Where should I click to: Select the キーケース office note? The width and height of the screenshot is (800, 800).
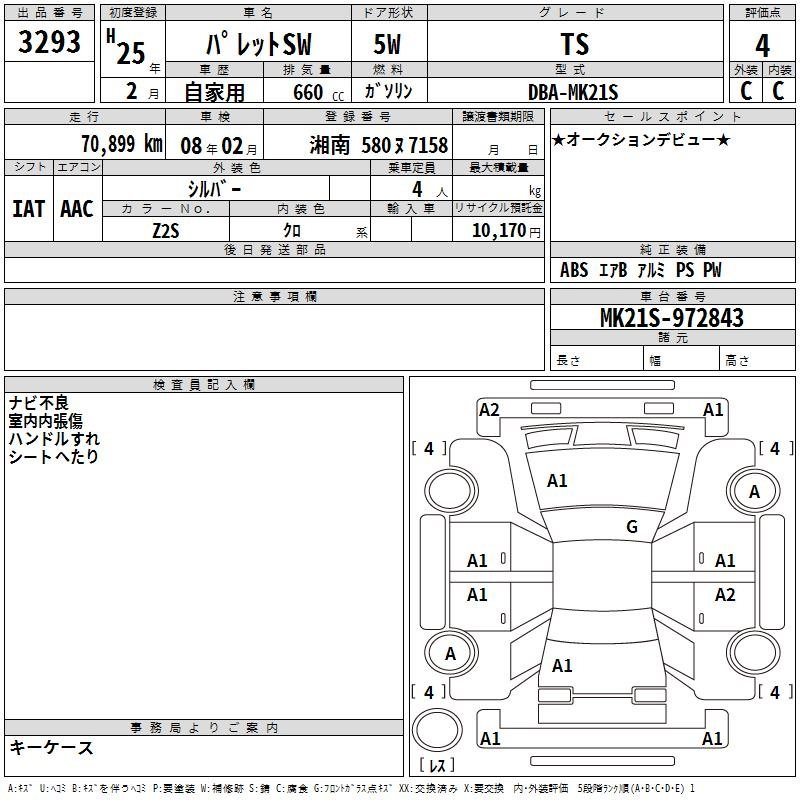(x=51, y=747)
